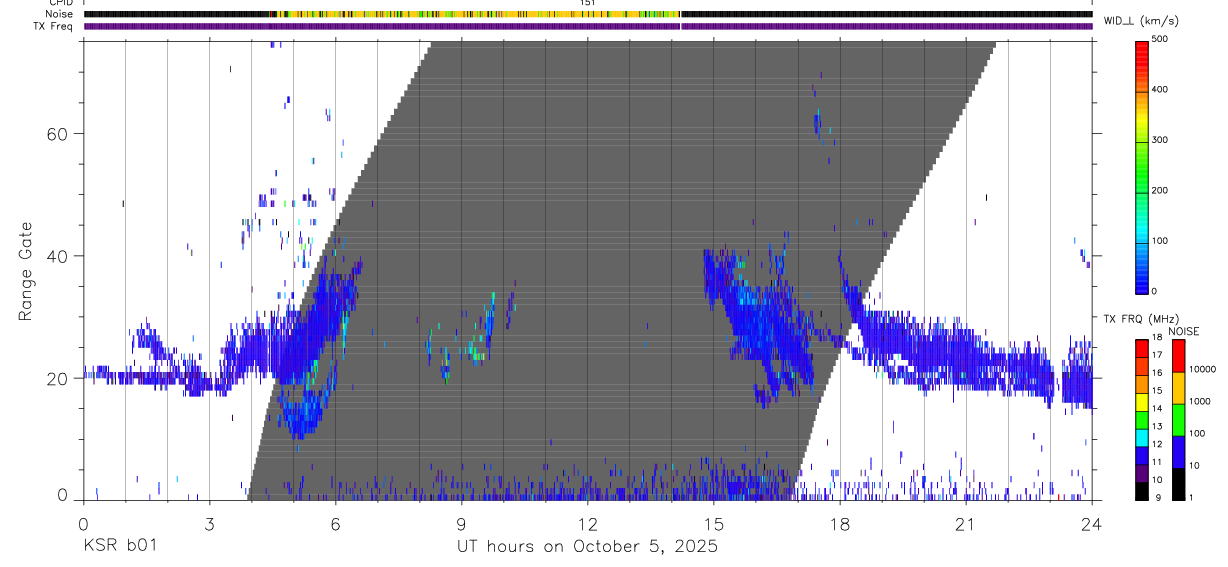Image resolution: width=1228 pixels, height=567 pixels.
Task: Pick the purple 10–11 MHz TX FRQ swatch
Action: click(1143, 473)
